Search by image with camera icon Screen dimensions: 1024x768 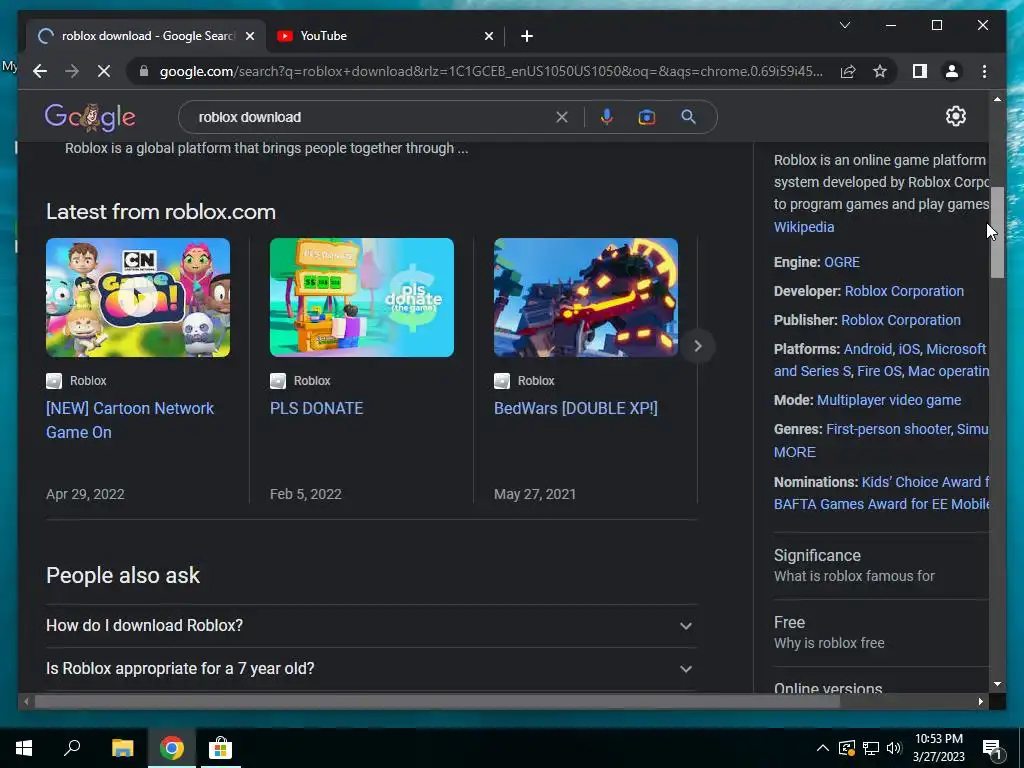pos(647,118)
